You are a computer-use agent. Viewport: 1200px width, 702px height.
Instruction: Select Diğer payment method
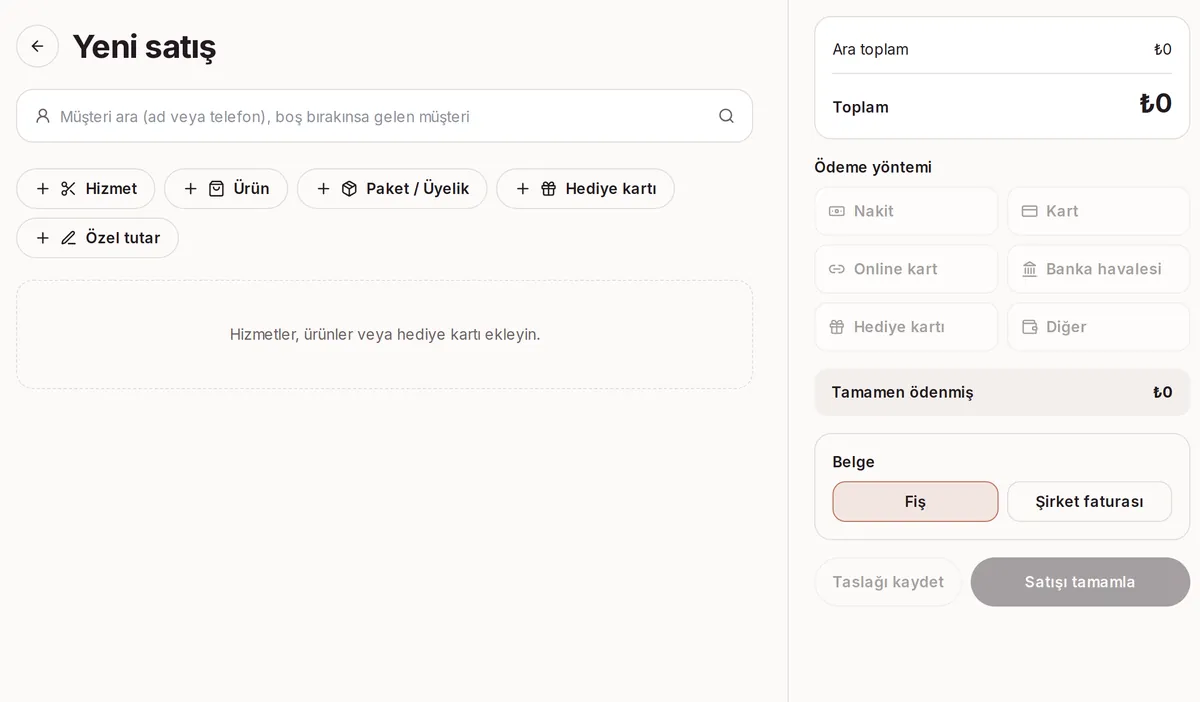(1098, 327)
